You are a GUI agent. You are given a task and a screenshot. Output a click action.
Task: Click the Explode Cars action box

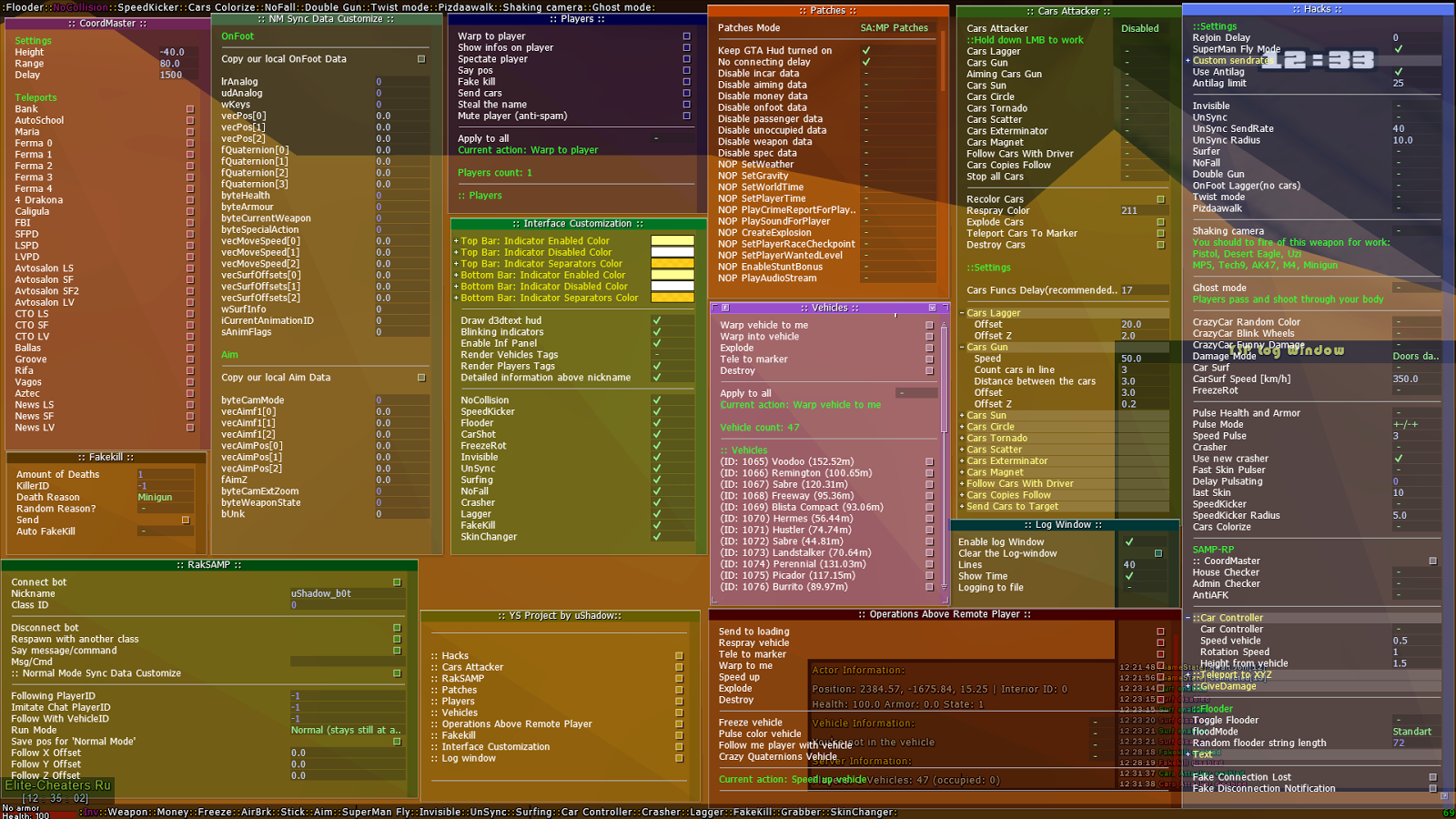[1160, 222]
